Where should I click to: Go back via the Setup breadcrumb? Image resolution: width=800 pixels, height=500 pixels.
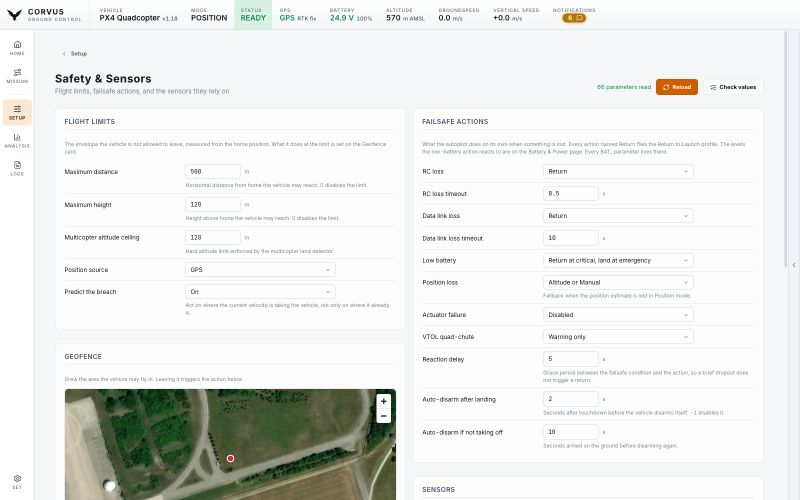pyautogui.click(x=74, y=54)
